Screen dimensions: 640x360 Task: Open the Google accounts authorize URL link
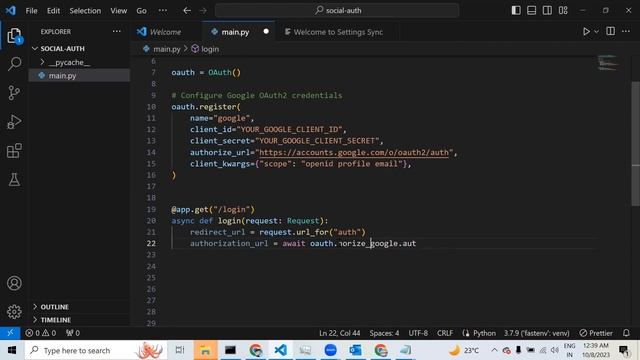[x=354, y=152]
